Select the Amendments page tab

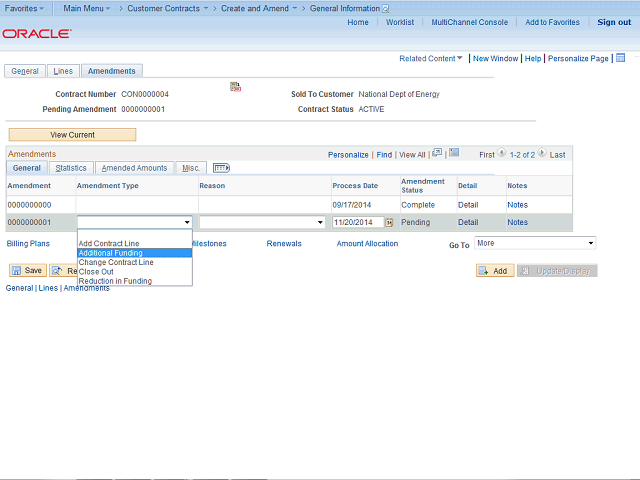[111, 71]
